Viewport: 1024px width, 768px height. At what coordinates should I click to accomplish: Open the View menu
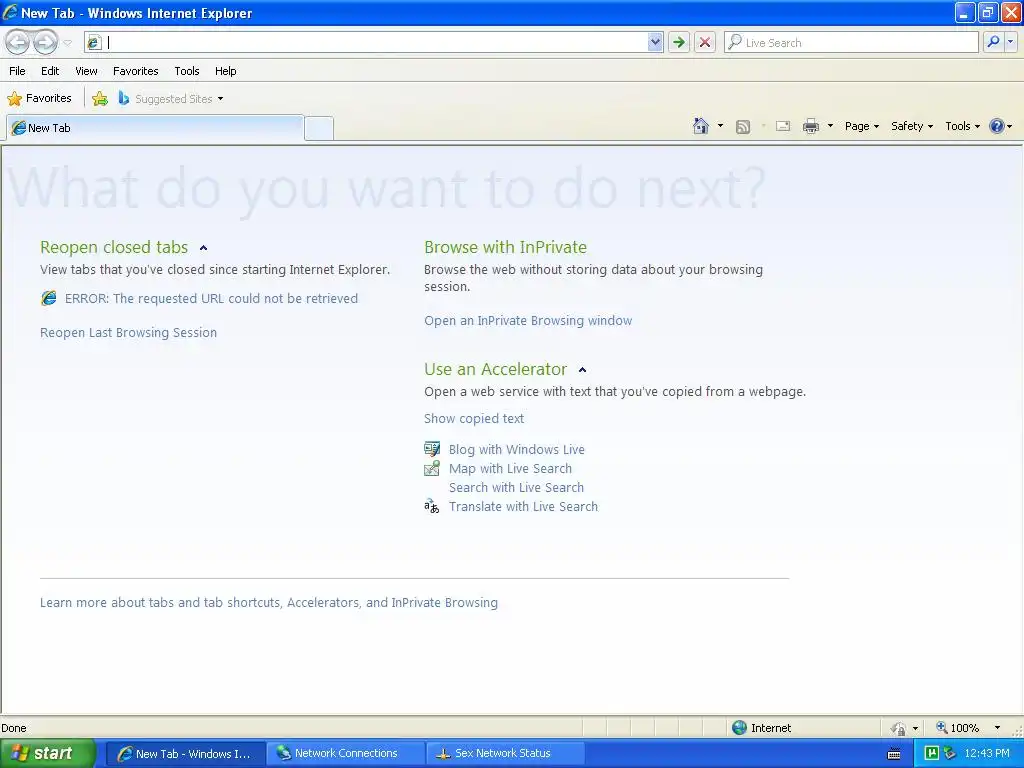pos(86,71)
